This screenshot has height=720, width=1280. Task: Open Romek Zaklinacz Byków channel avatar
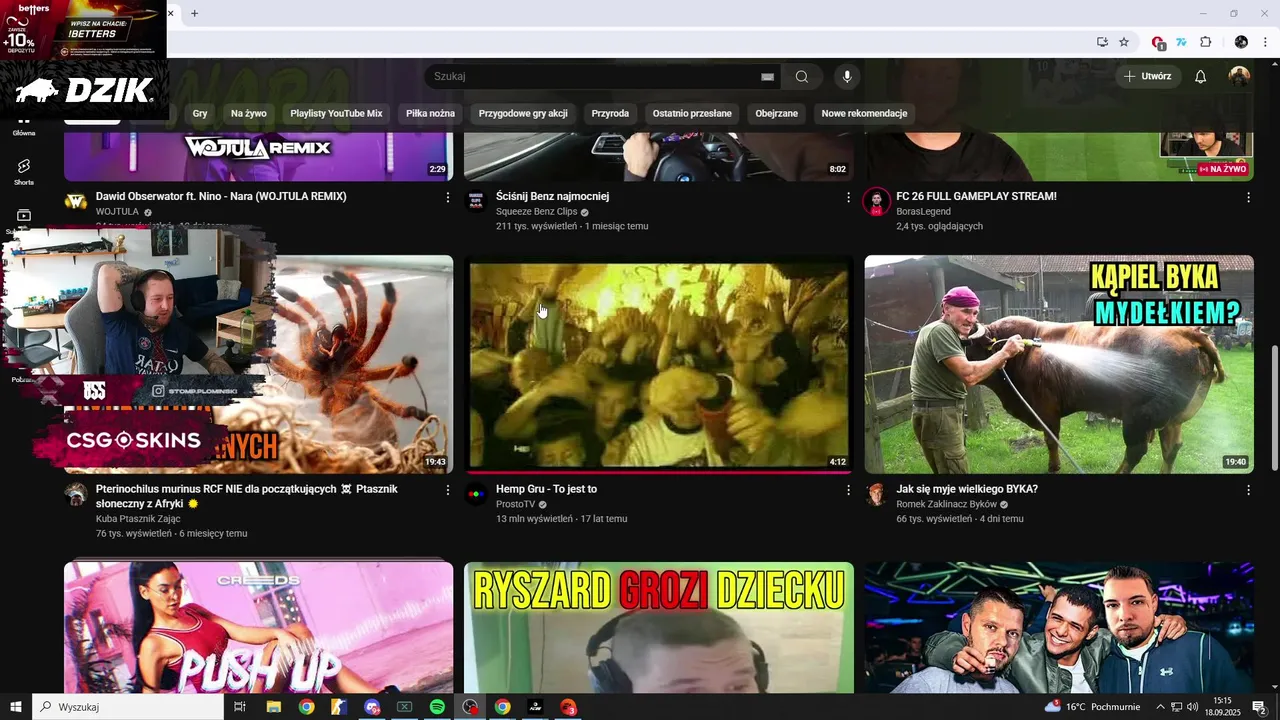pos(876,494)
